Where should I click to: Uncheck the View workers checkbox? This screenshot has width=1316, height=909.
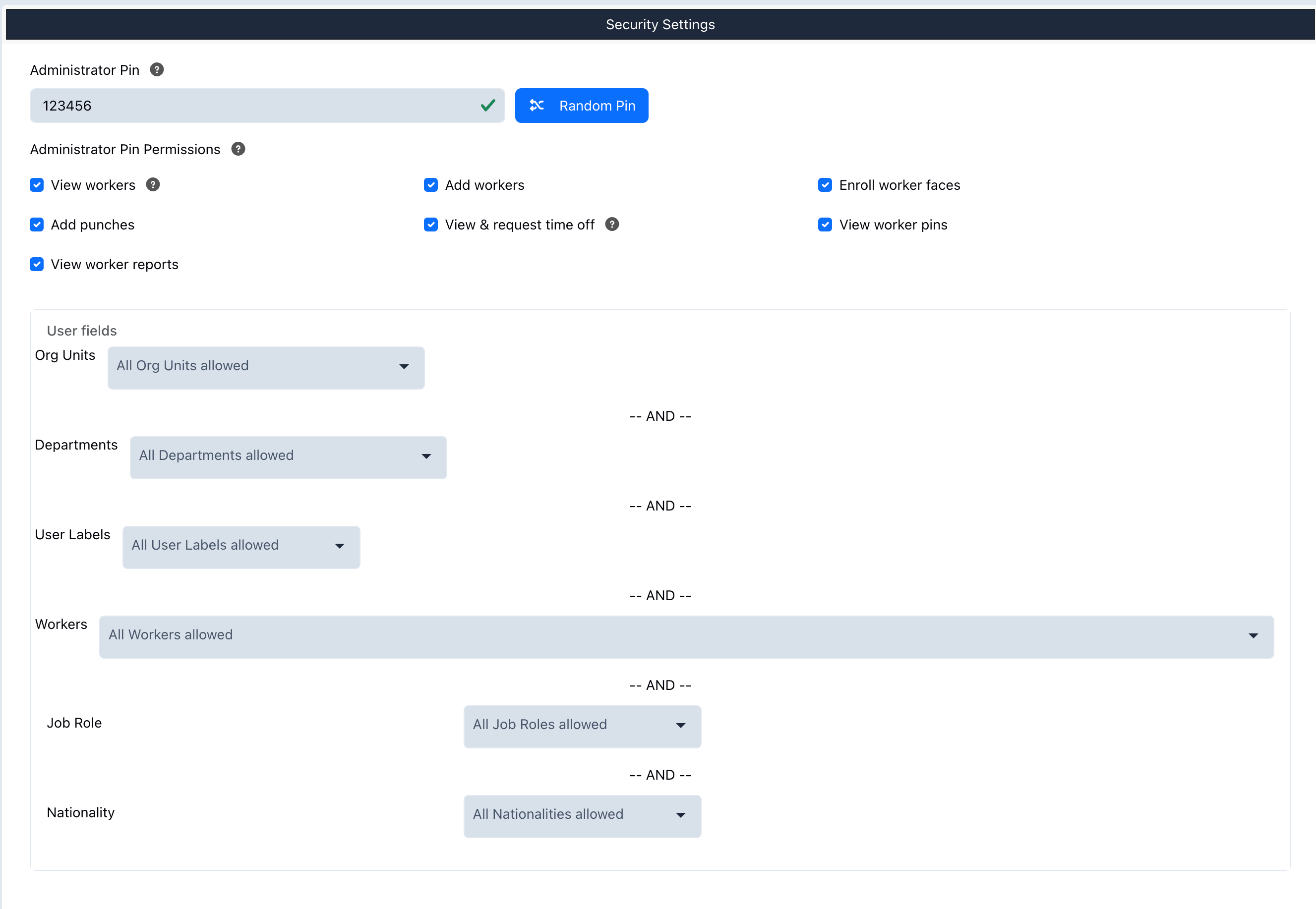pos(37,185)
